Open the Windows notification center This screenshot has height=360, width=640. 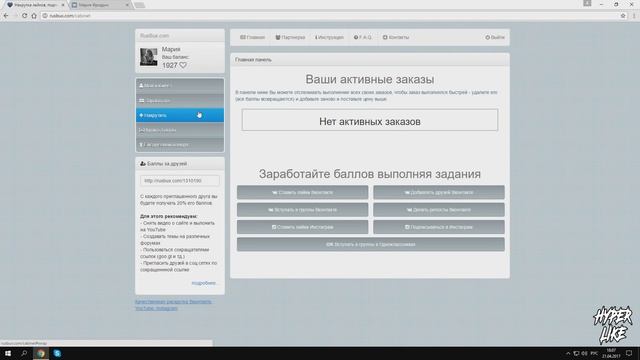click(629, 353)
